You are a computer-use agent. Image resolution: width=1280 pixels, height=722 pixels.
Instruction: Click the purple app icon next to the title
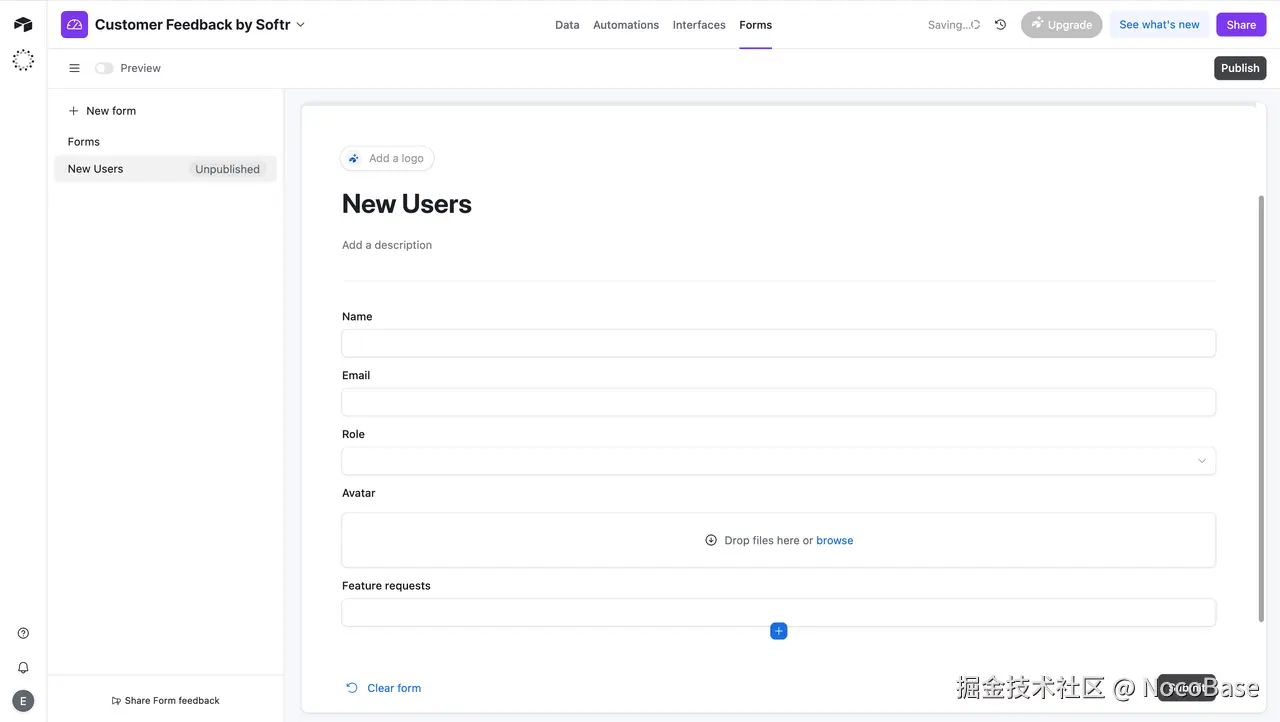(x=74, y=23)
